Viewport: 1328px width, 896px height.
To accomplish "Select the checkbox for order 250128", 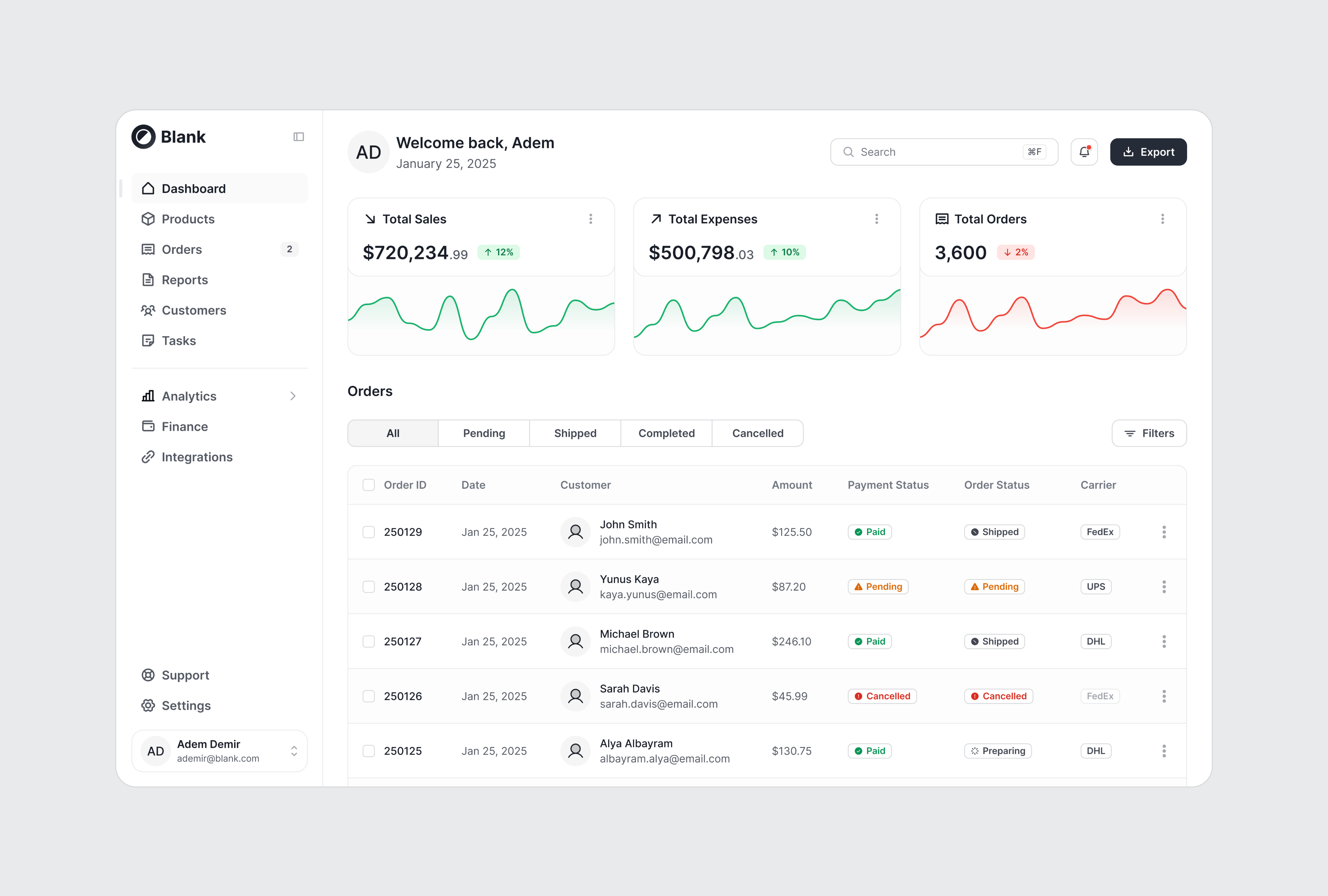I will coord(369,587).
